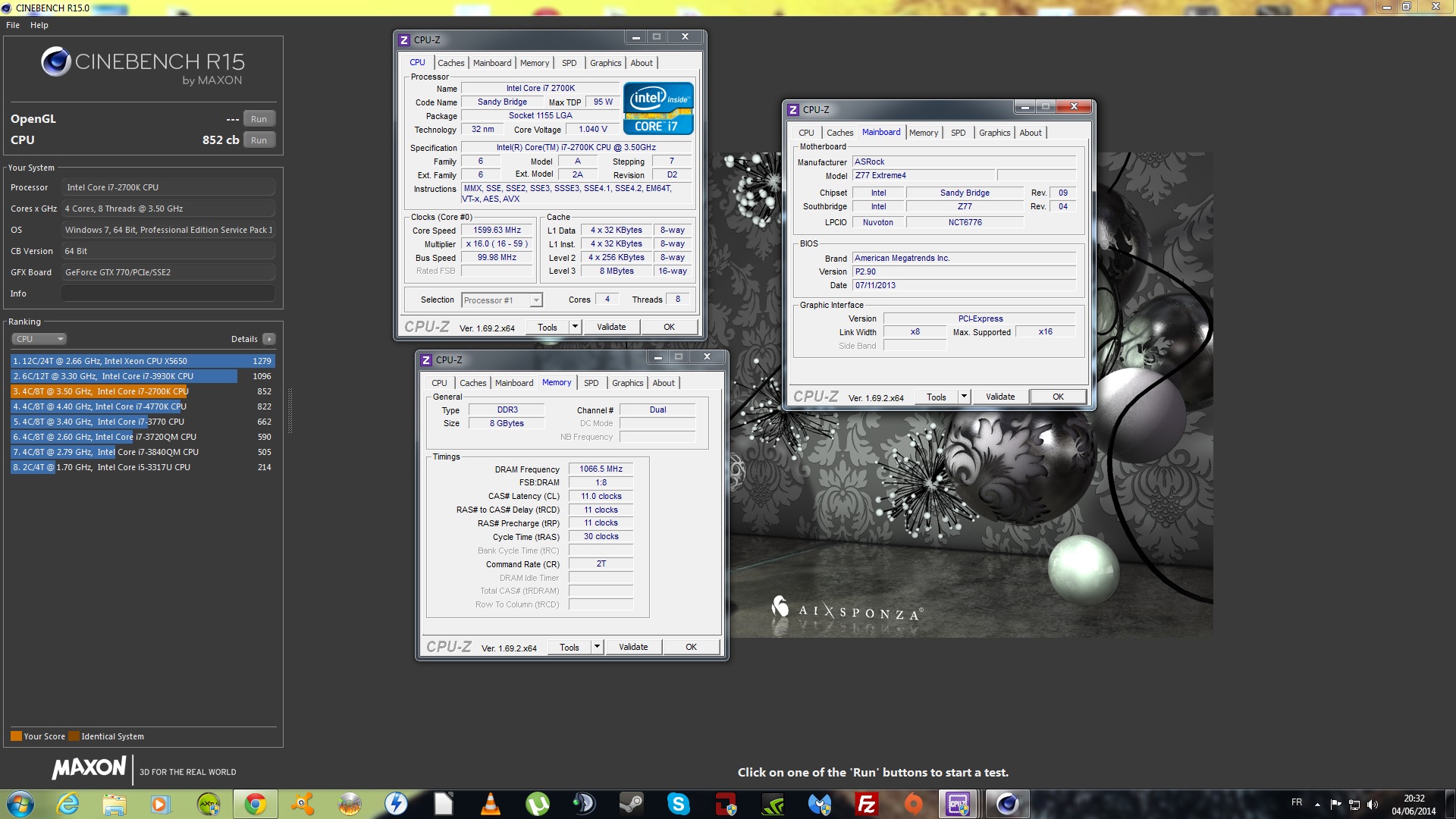Open About tab in CPU tab window

[x=642, y=63]
